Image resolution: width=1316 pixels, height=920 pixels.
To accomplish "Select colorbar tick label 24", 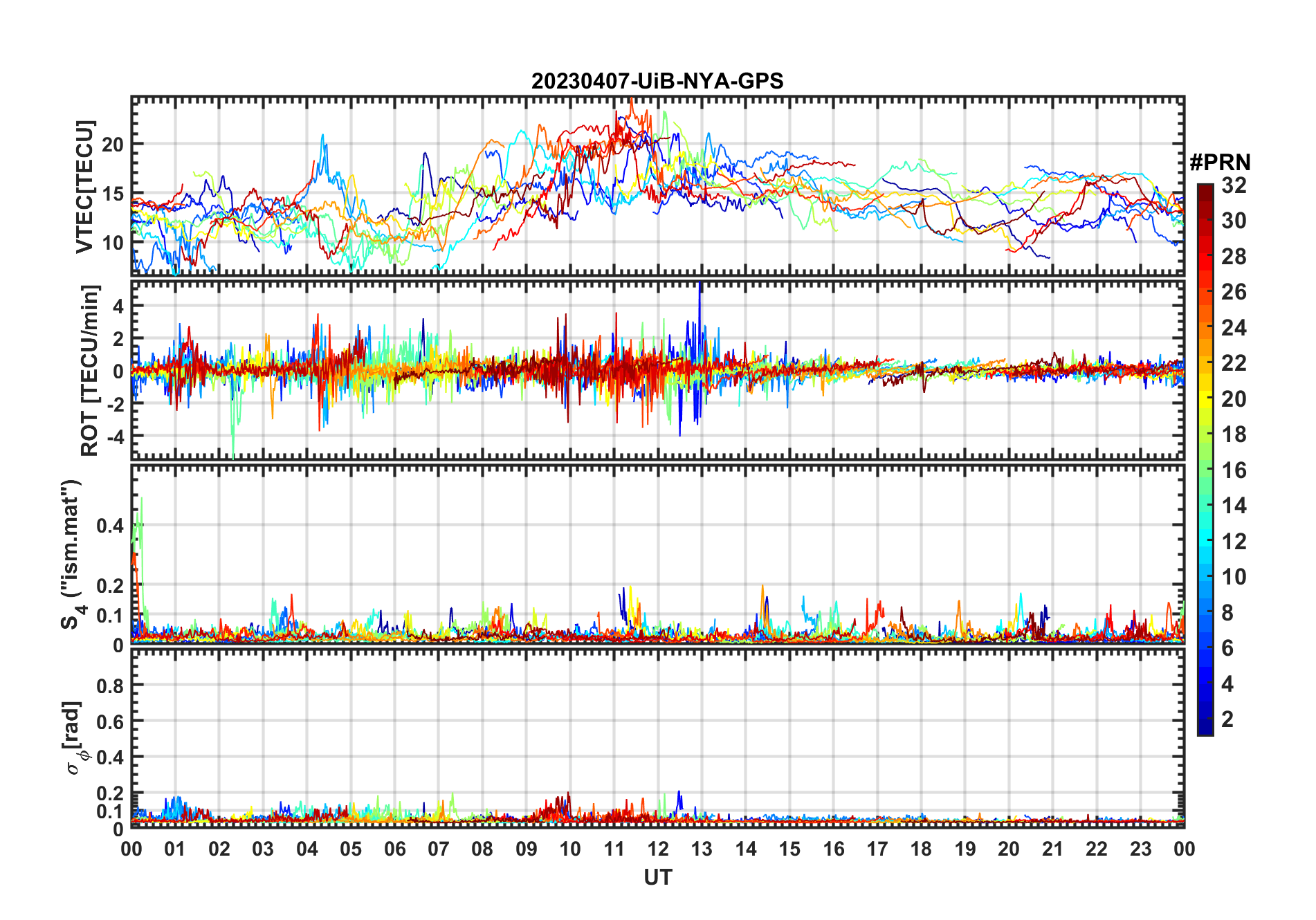I will tap(1234, 327).
